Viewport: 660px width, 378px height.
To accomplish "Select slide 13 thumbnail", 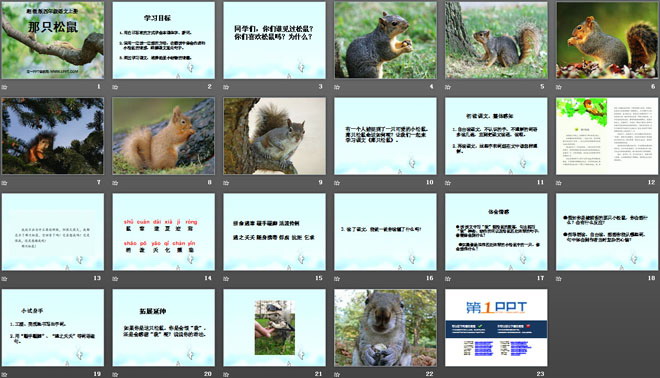I will coord(53,232).
